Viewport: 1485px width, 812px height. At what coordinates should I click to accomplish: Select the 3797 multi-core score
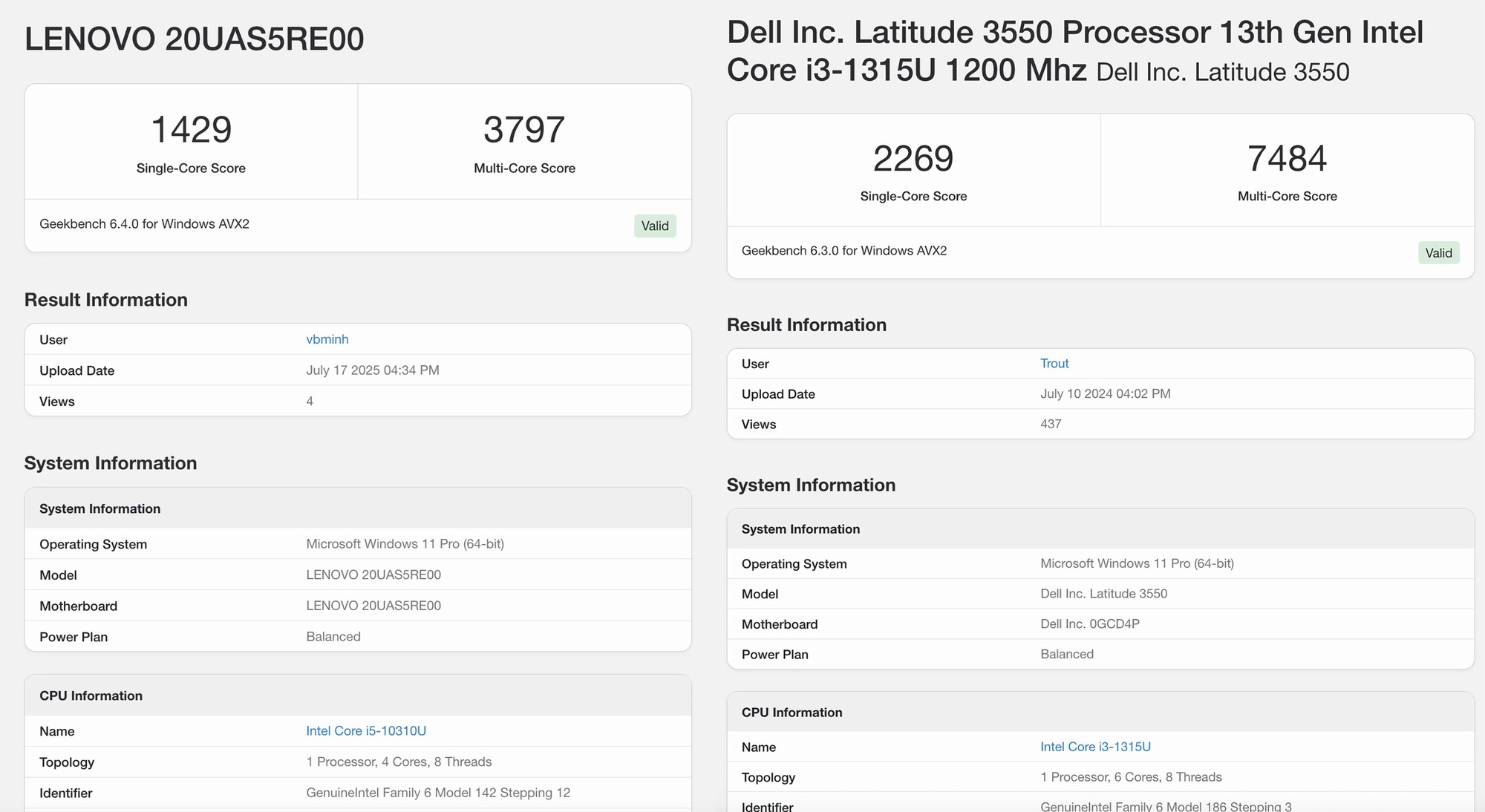pyautogui.click(x=524, y=129)
